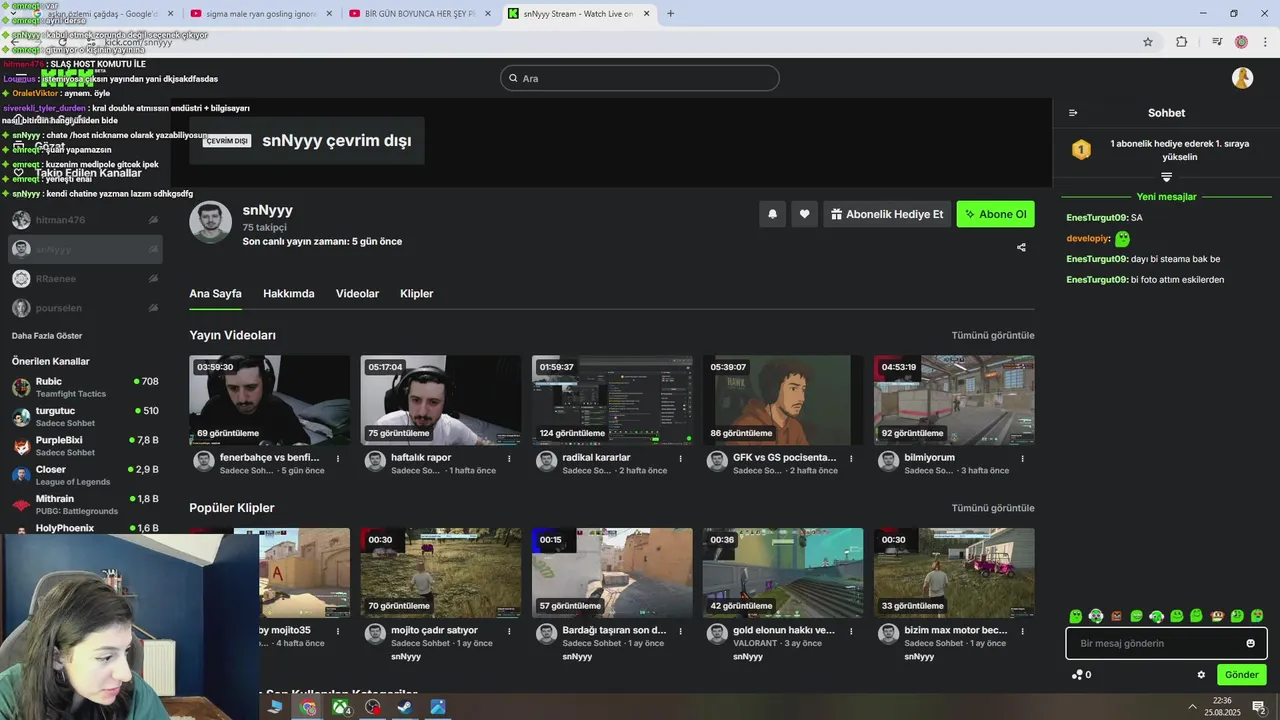Send the message with Gönder button
Viewport: 1280px width, 720px height.
pyautogui.click(x=1241, y=675)
